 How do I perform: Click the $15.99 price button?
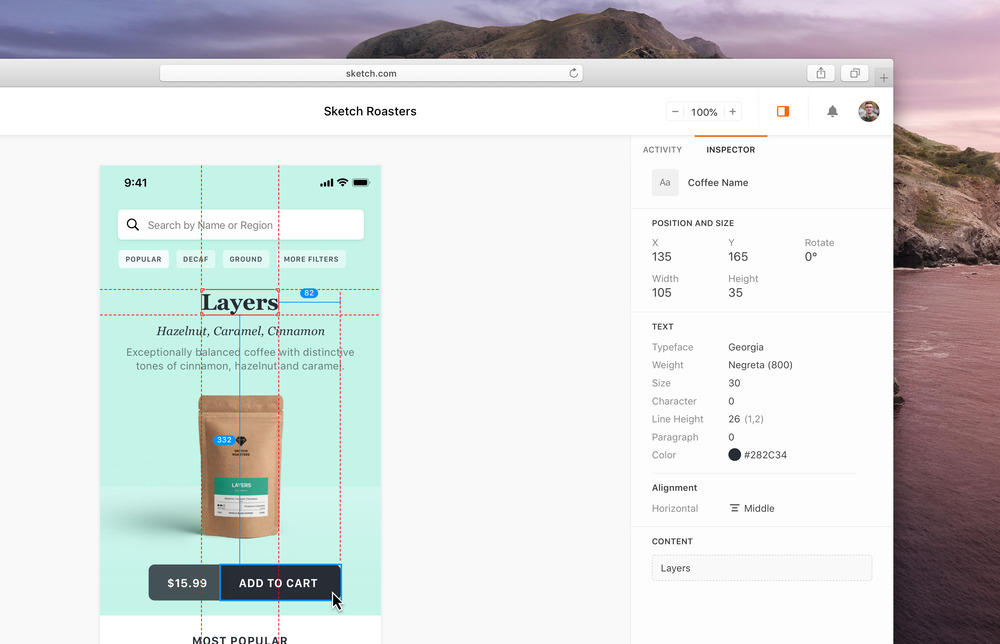(x=186, y=583)
